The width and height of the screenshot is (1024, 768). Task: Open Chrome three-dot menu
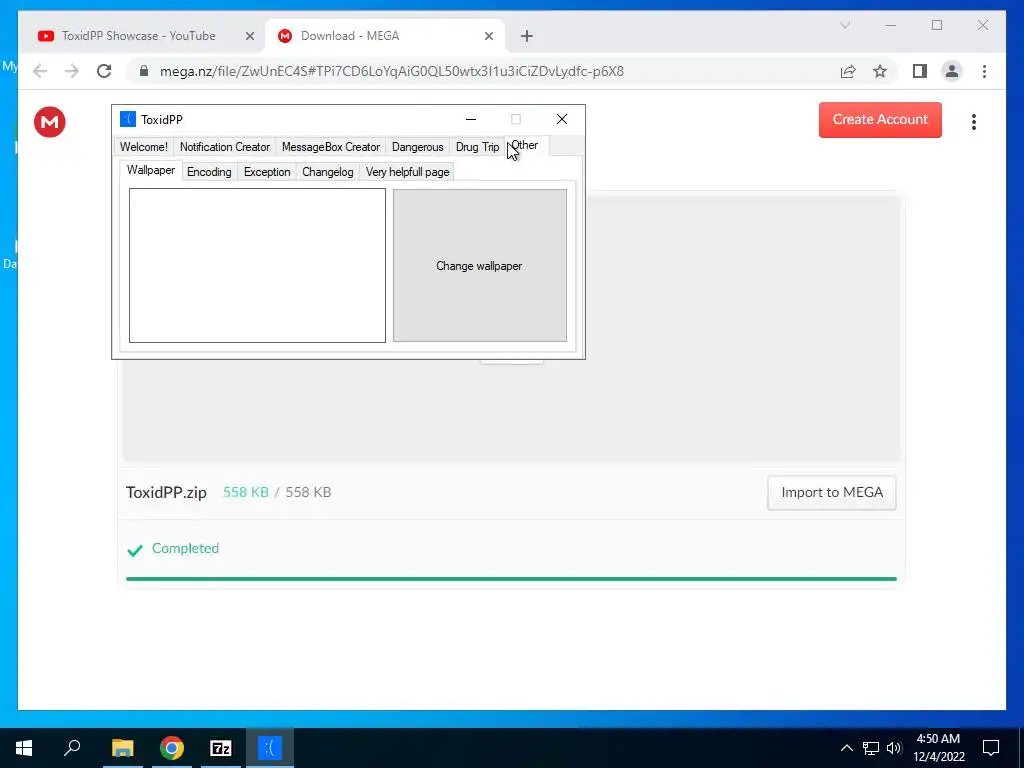[984, 71]
